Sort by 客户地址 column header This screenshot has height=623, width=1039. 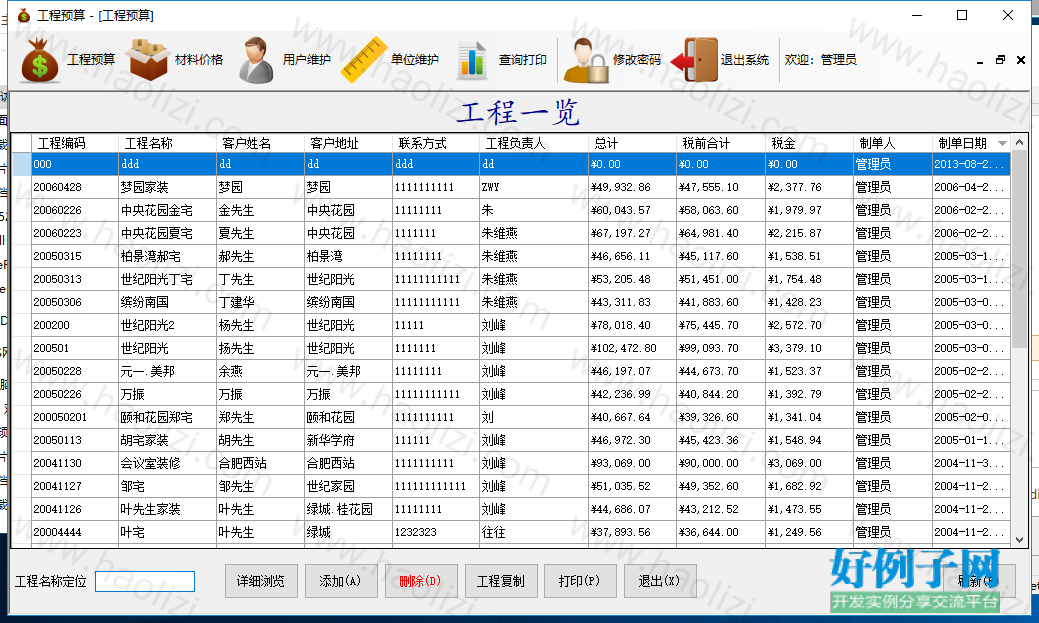click(x=349, y=143)
